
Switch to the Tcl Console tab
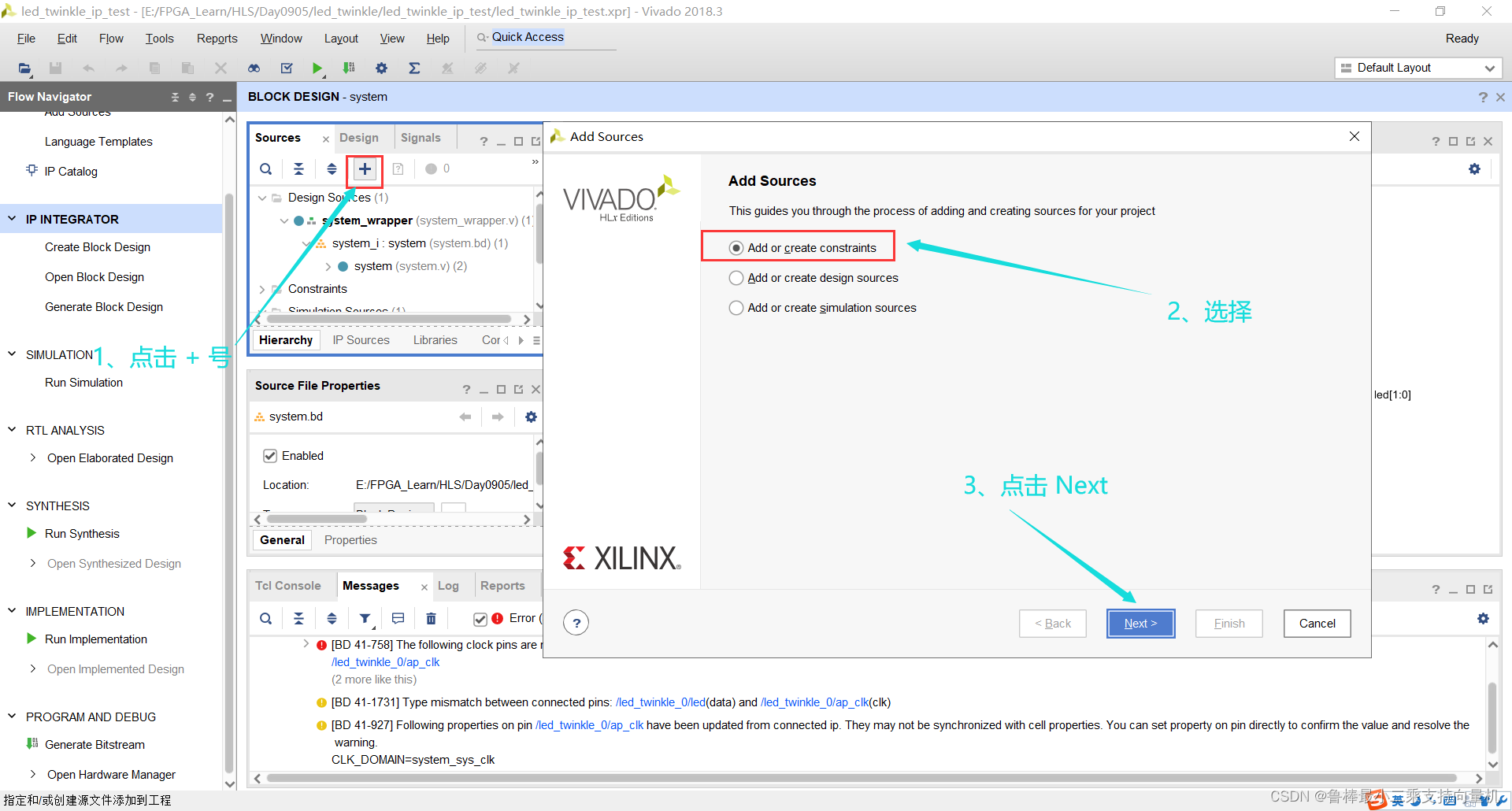[x=287, y=586]
